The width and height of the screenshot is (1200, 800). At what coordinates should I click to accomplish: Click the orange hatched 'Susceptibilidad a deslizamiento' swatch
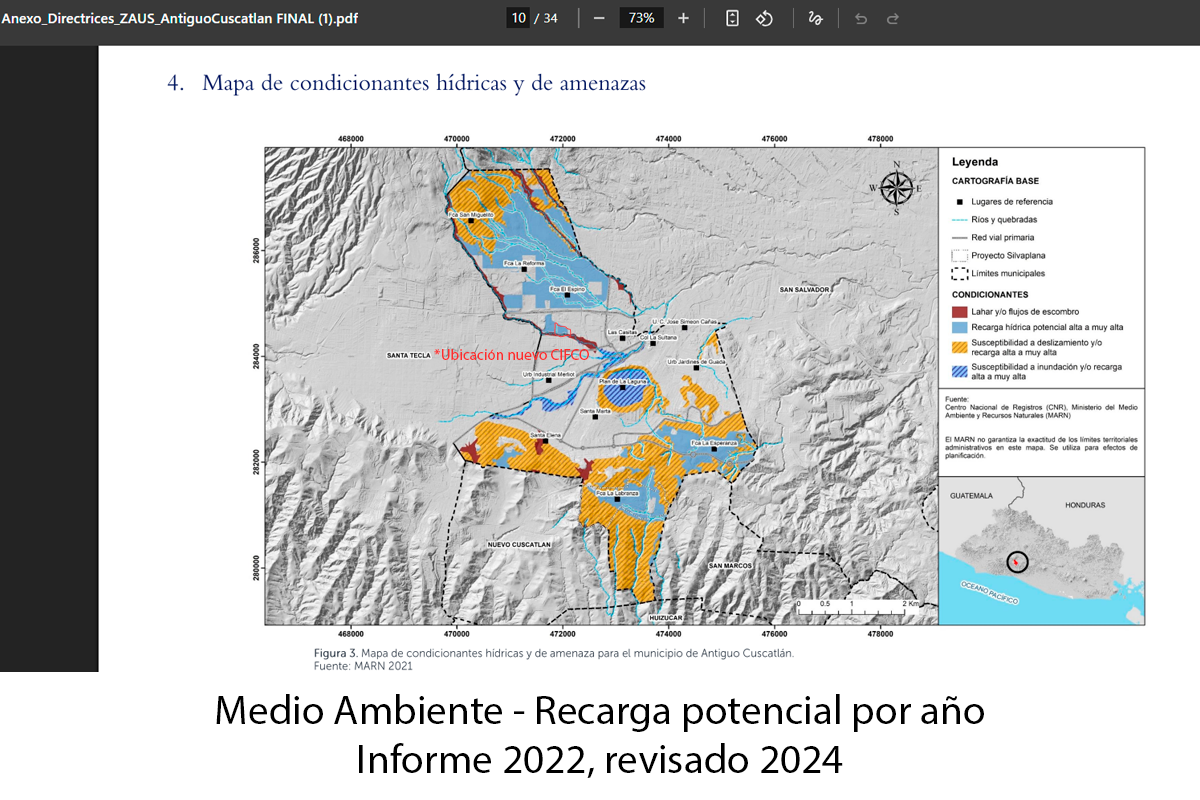(x=958, y=347)
